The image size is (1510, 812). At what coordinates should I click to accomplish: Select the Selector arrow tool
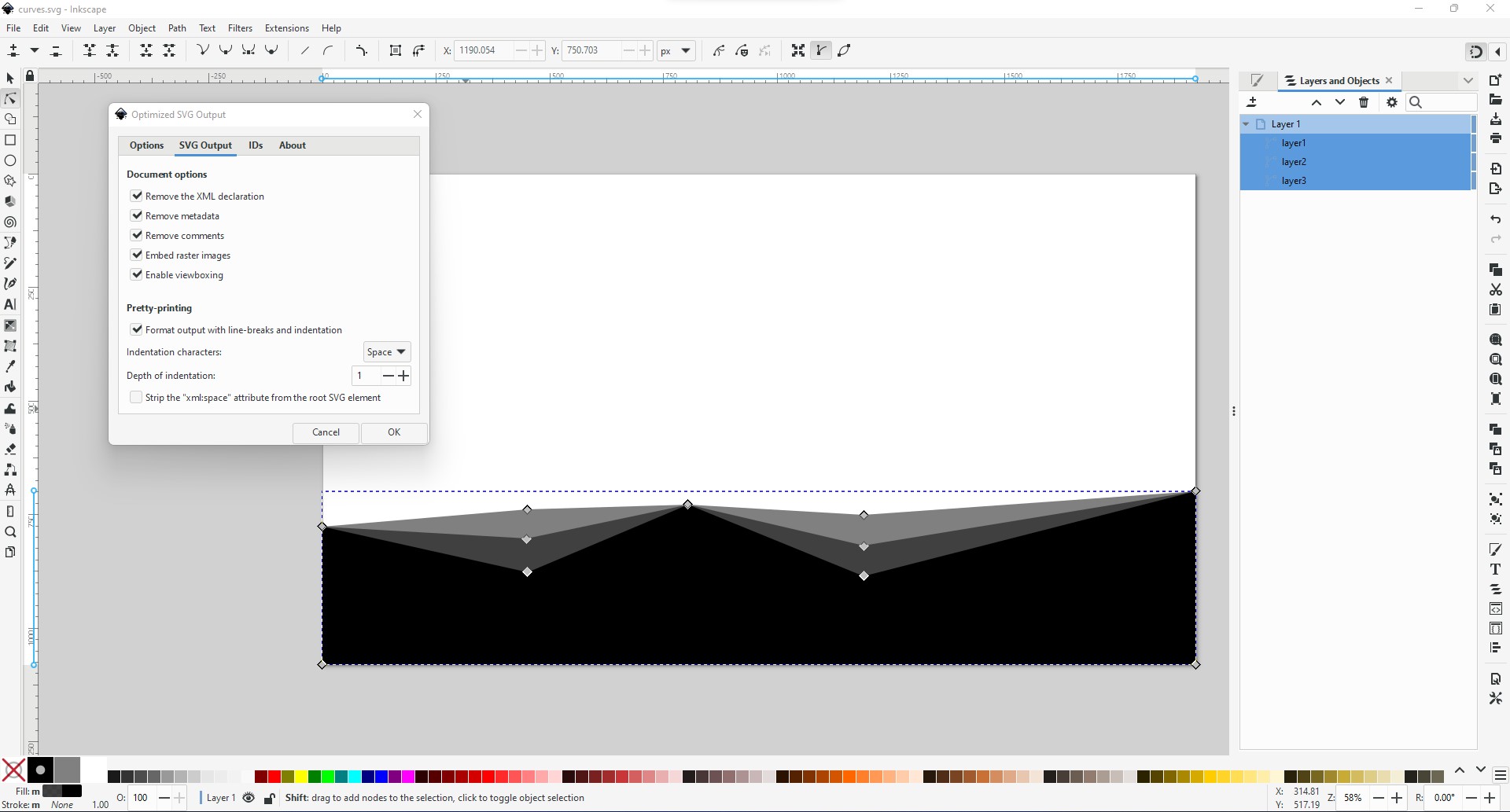10,79
